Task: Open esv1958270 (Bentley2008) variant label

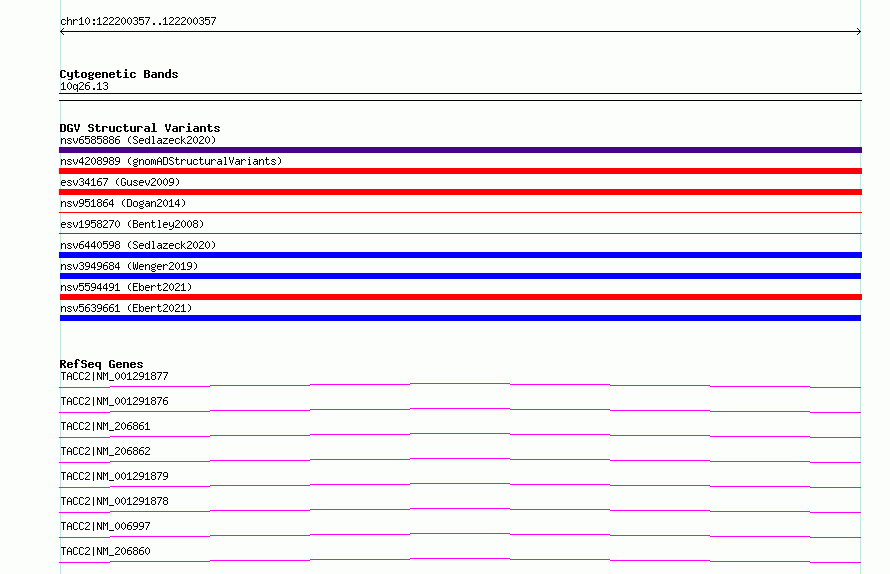Action: coord(132,224)
